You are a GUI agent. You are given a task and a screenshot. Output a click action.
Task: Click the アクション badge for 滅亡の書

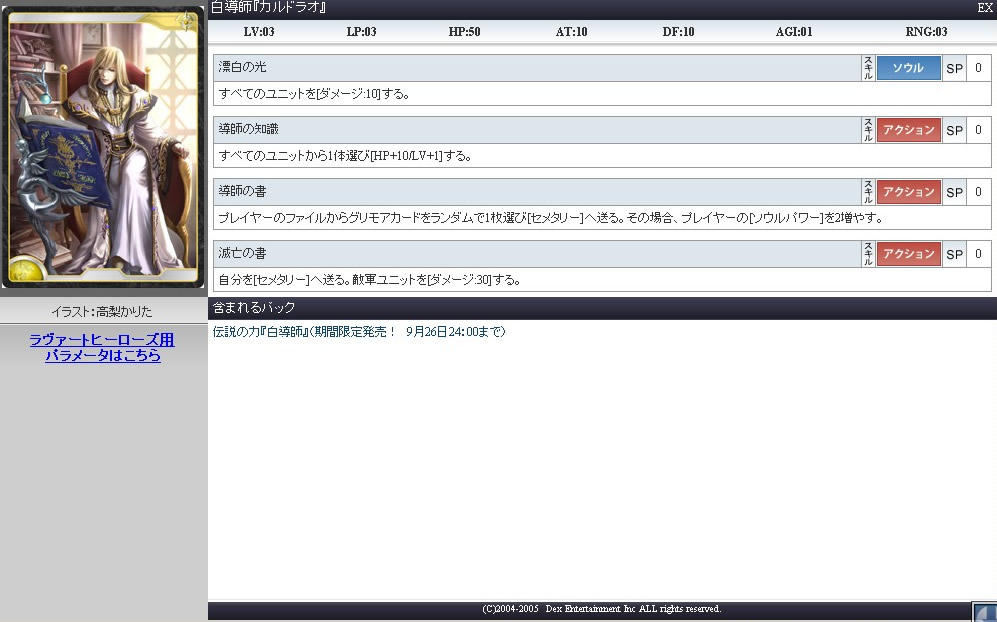[x=908, y=254]
